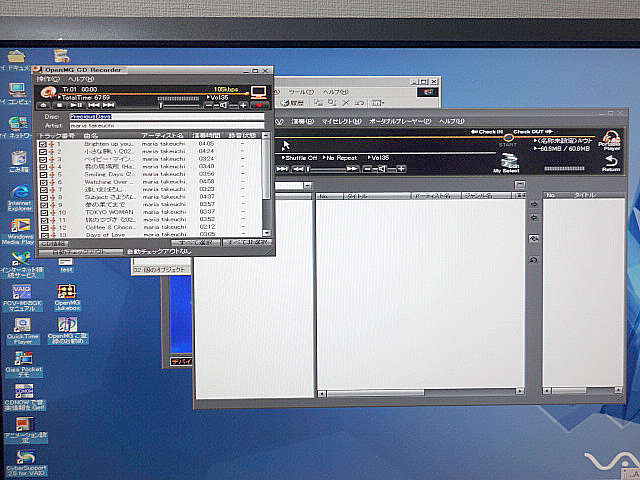640x480 pixels.
Task: Open QuickTime Player desktop icon
Action: coord(22,331)
